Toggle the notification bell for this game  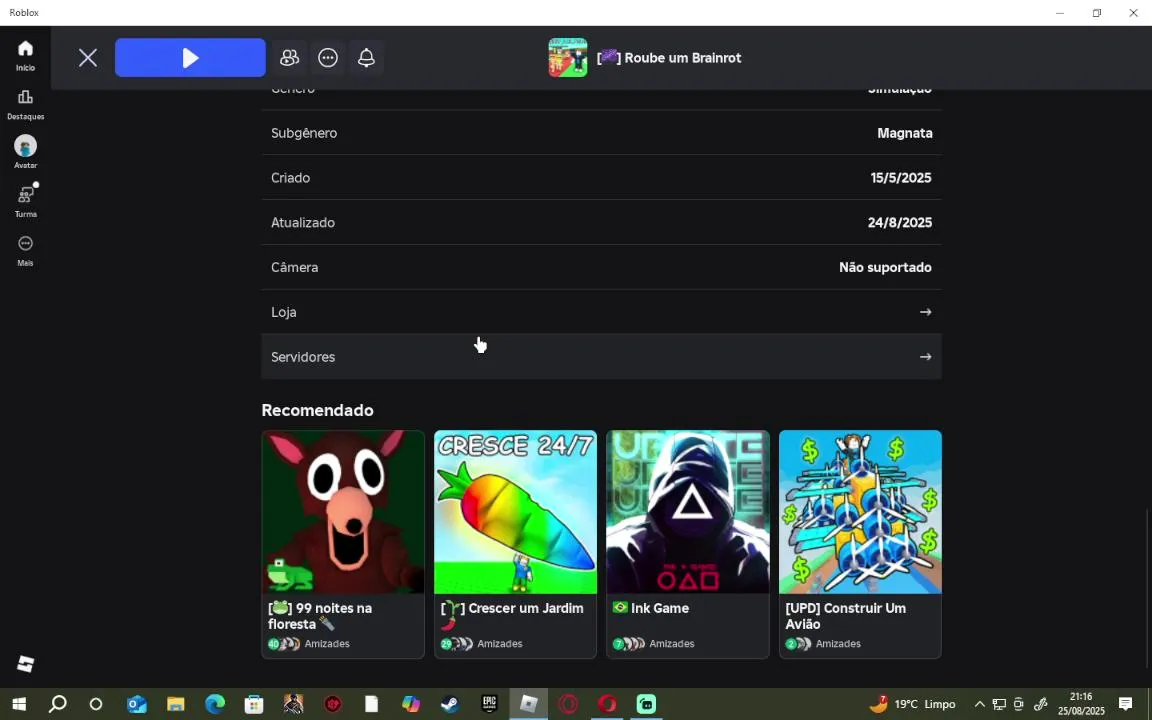tap(366, 58)
